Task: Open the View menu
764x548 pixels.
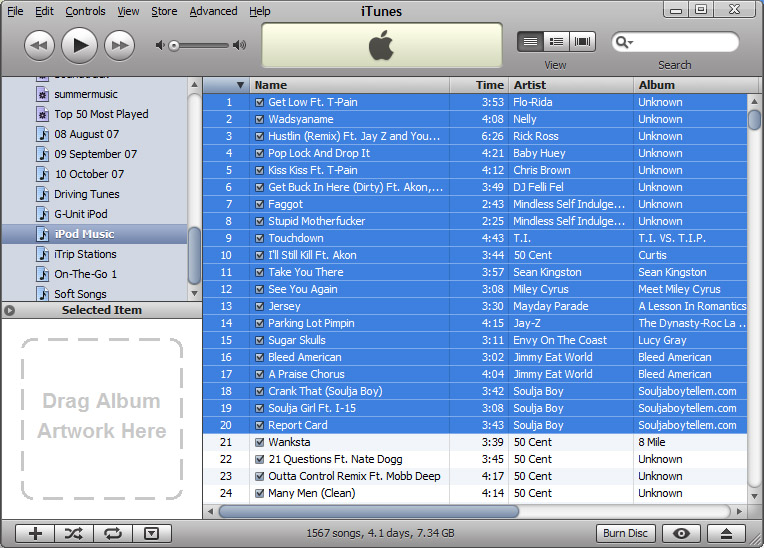Action: pyautogui.click(x=128, y=11)
